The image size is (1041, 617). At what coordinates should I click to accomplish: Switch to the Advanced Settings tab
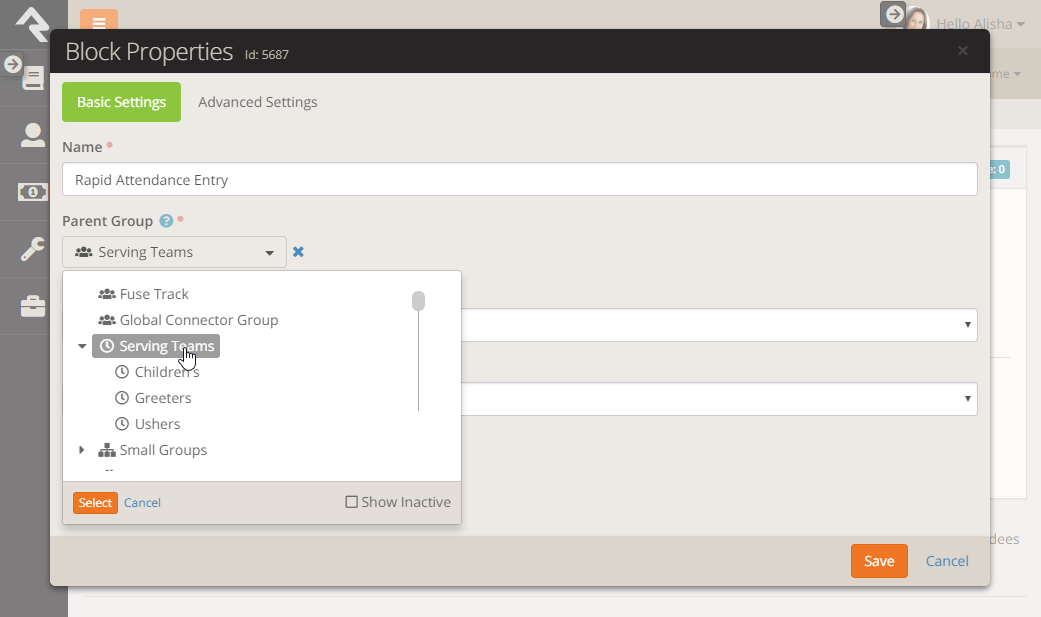257,102
